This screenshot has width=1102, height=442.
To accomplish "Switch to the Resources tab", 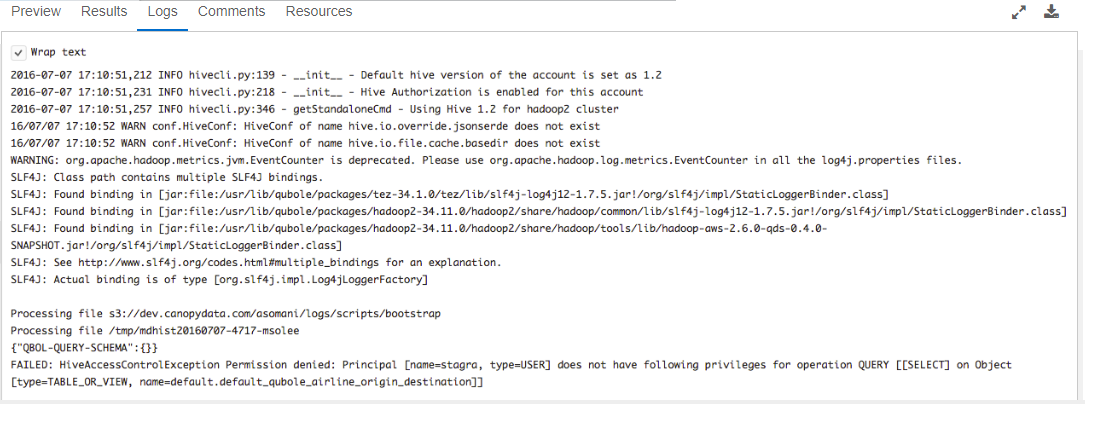I will click(x=319, y=12).
